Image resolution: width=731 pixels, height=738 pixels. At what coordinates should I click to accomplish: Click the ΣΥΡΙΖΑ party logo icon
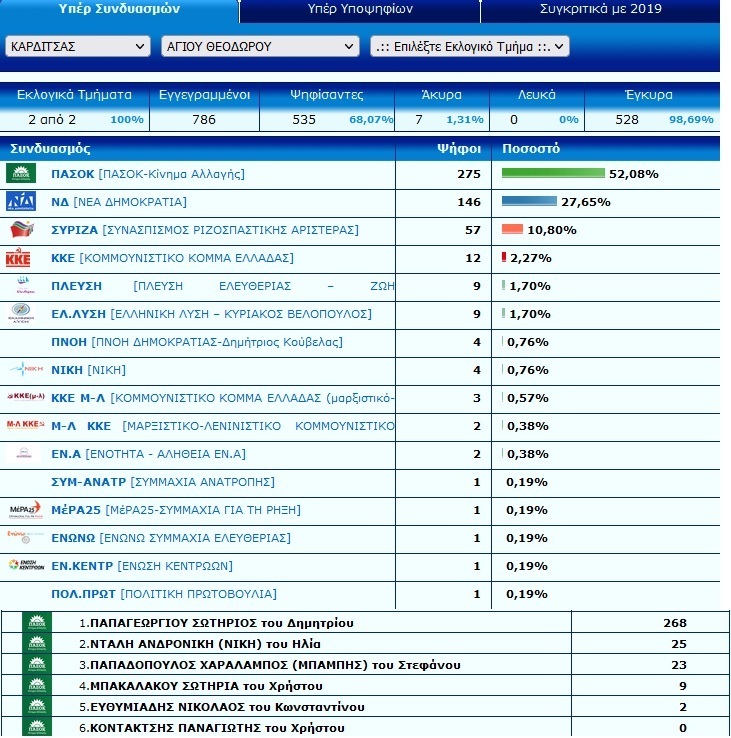click(23, 229)
